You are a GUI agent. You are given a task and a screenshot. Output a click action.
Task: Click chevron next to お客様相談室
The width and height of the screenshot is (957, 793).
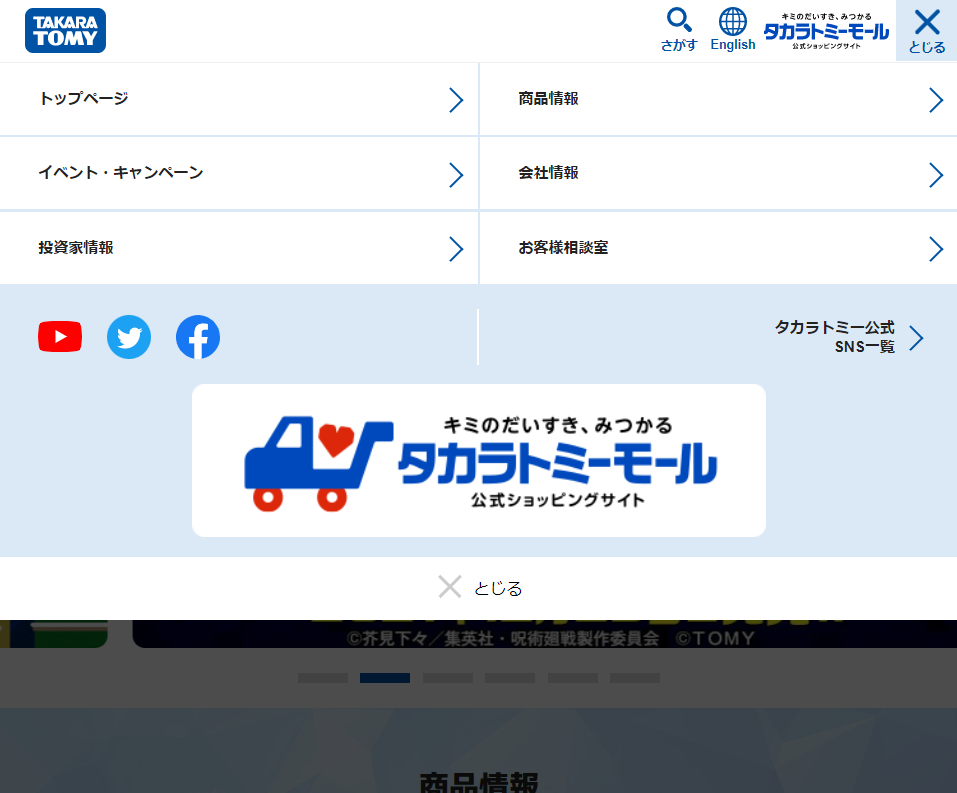click(936, 249)
